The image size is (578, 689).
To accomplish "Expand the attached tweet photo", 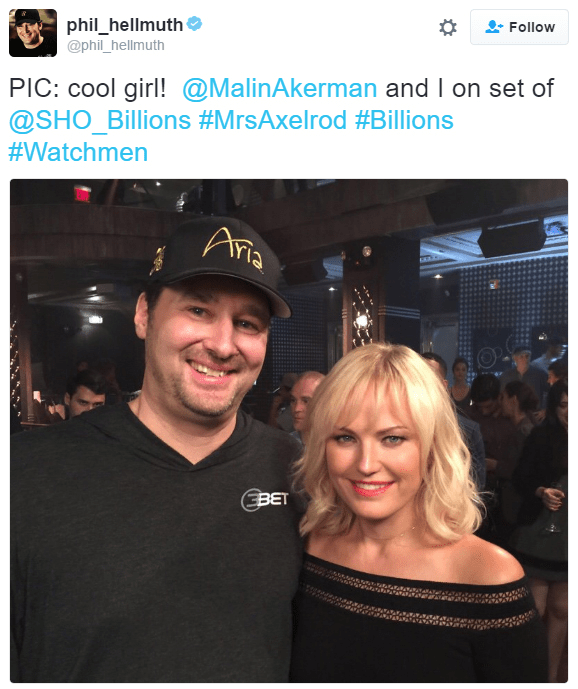I will click(x=289, y=431).
